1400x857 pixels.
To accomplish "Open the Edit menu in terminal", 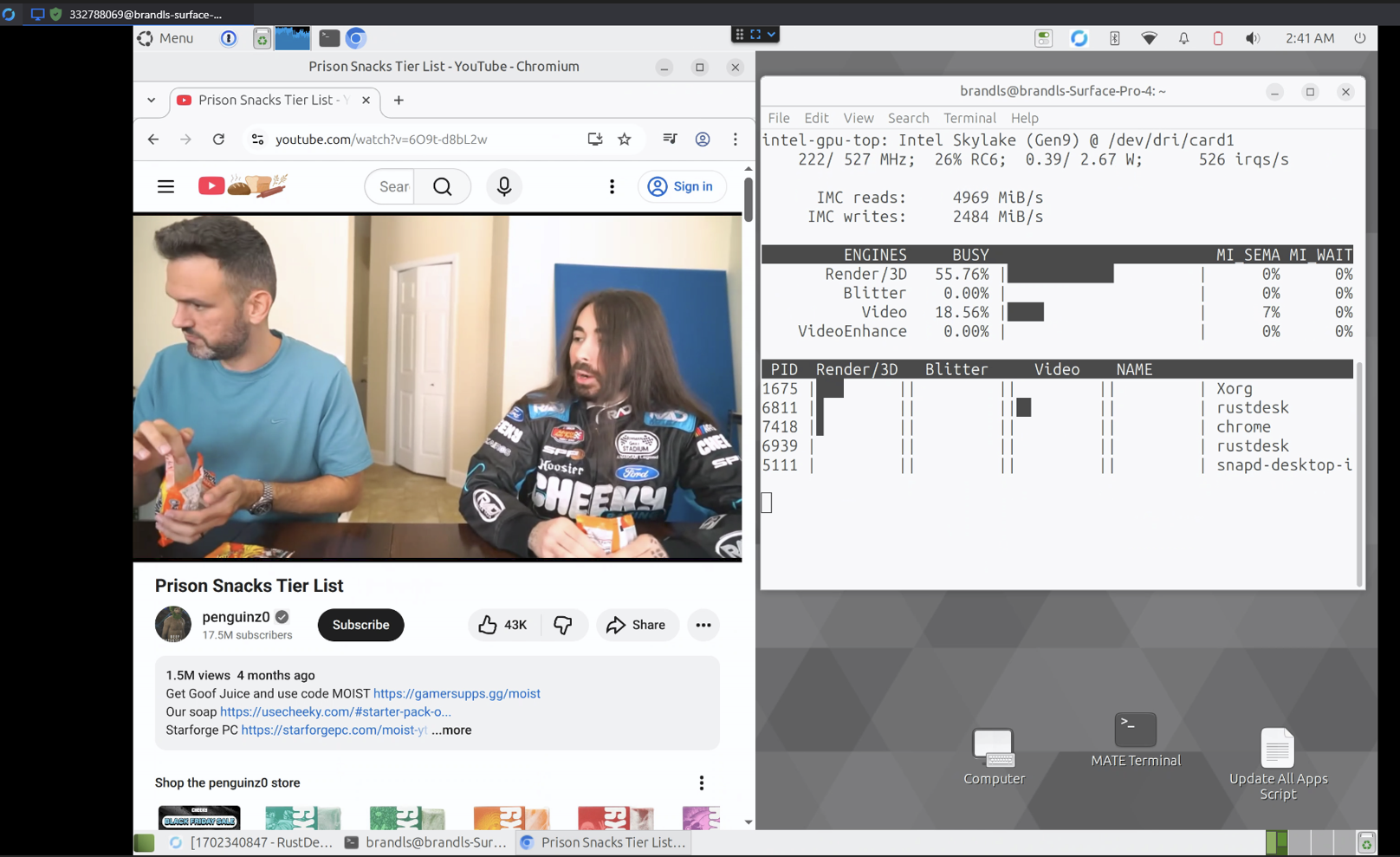I will coord(815,118).
